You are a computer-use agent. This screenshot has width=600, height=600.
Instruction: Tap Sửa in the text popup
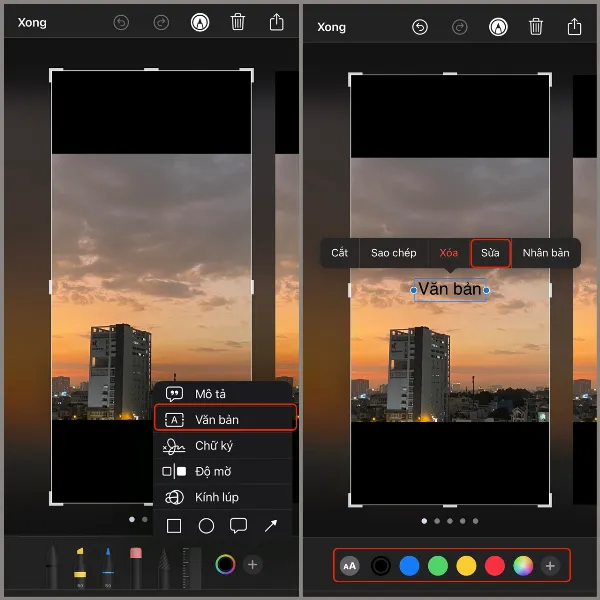pos(490,253)
